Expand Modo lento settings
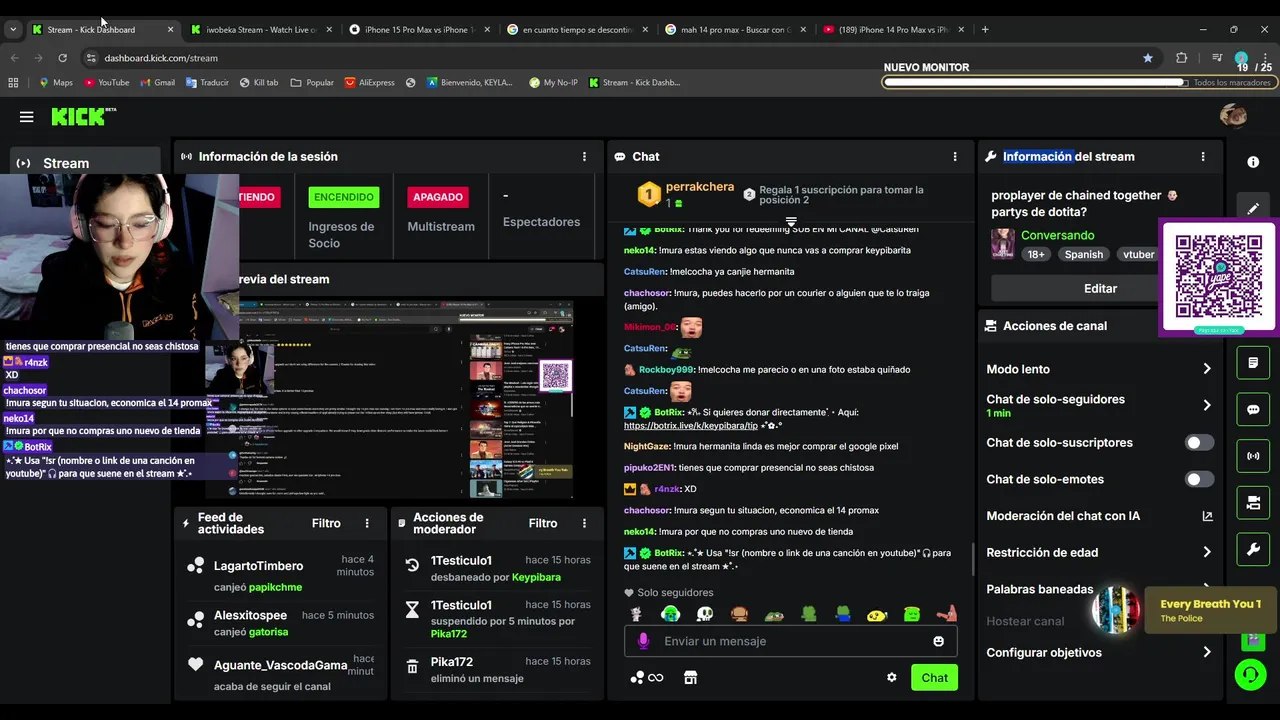 tap(1207, 369)
